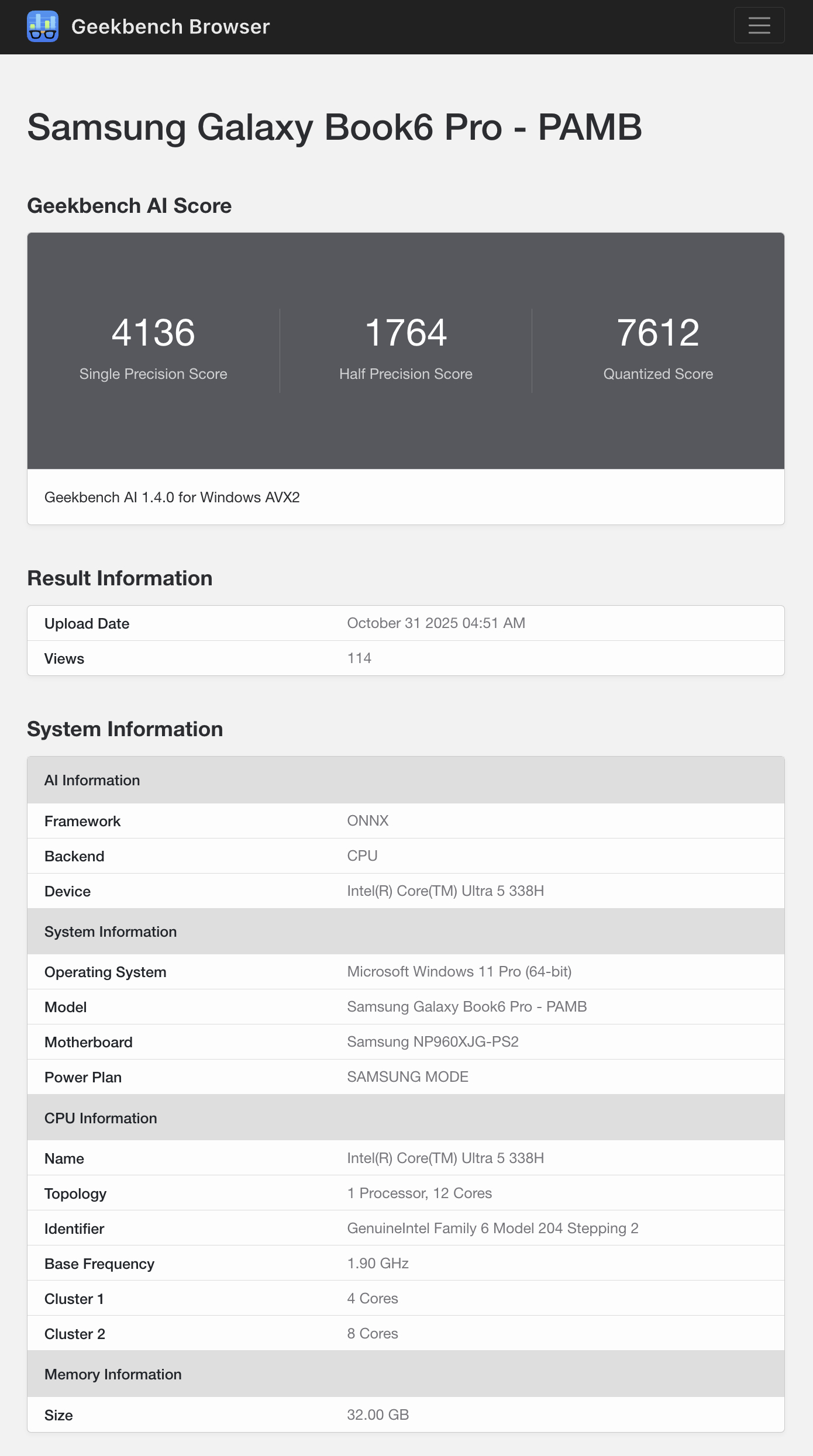Click the Upload Date value

[x=436, y=623]
